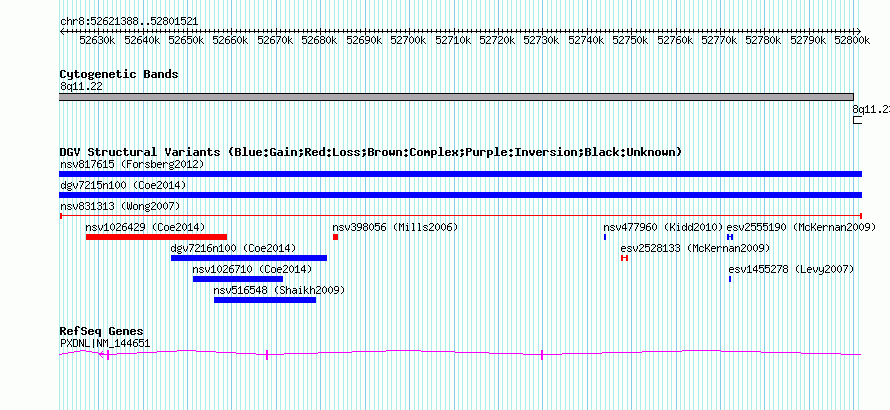Image resolution: width=890 pixels, height=410 pixels.
Task: Click the ruler's left end arrow
Action: tap(62, 32)
